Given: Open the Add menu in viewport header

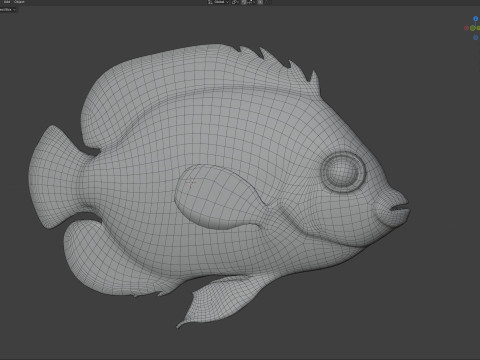Looking at the screenshot, I should 7,2.
